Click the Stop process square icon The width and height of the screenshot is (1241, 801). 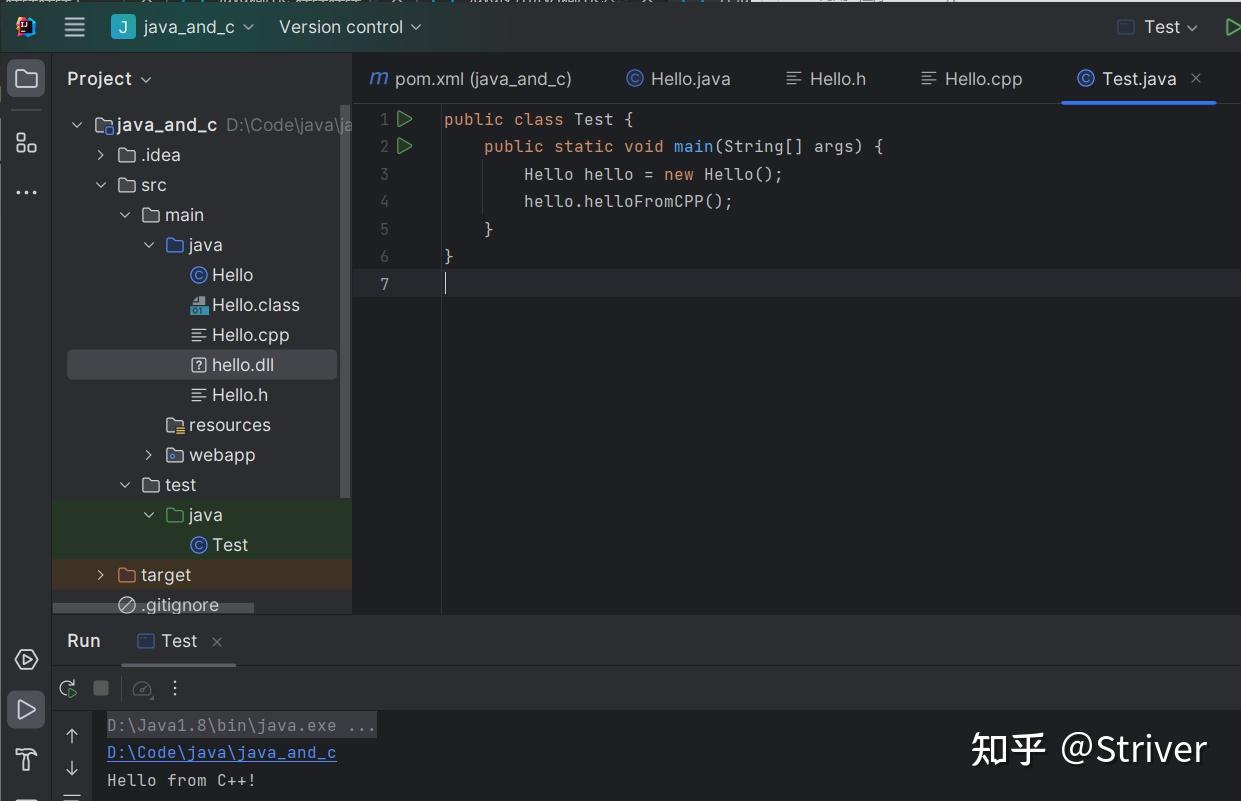click(101, 688)
